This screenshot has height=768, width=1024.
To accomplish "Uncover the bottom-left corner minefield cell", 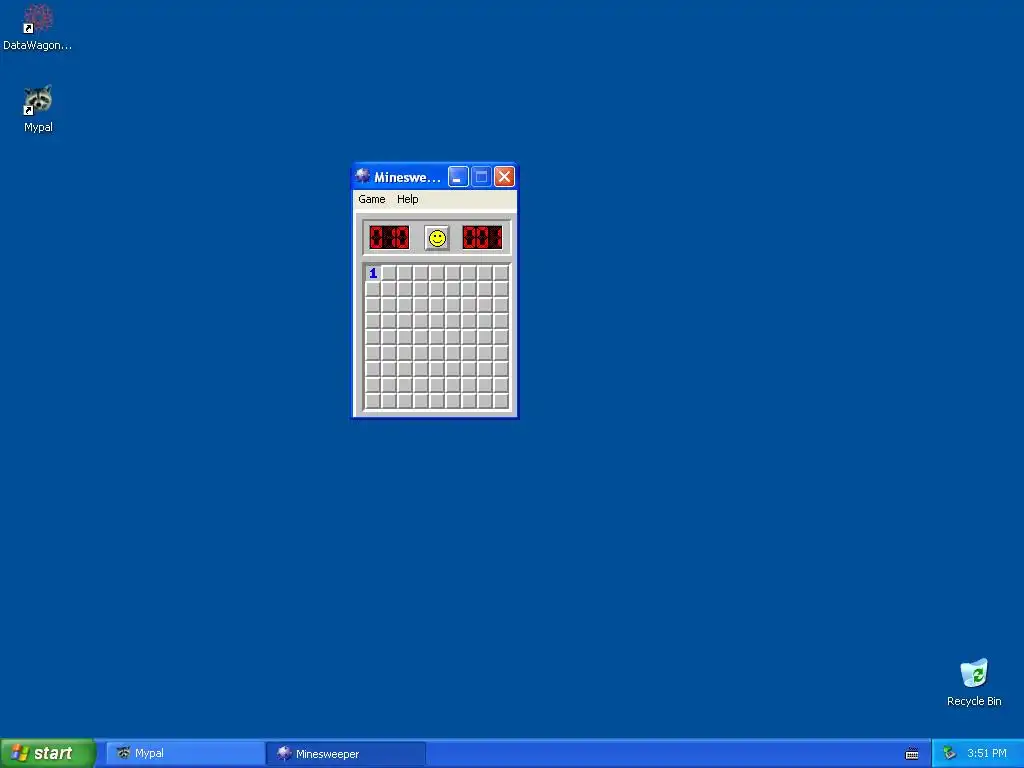I will coord(373,401).
